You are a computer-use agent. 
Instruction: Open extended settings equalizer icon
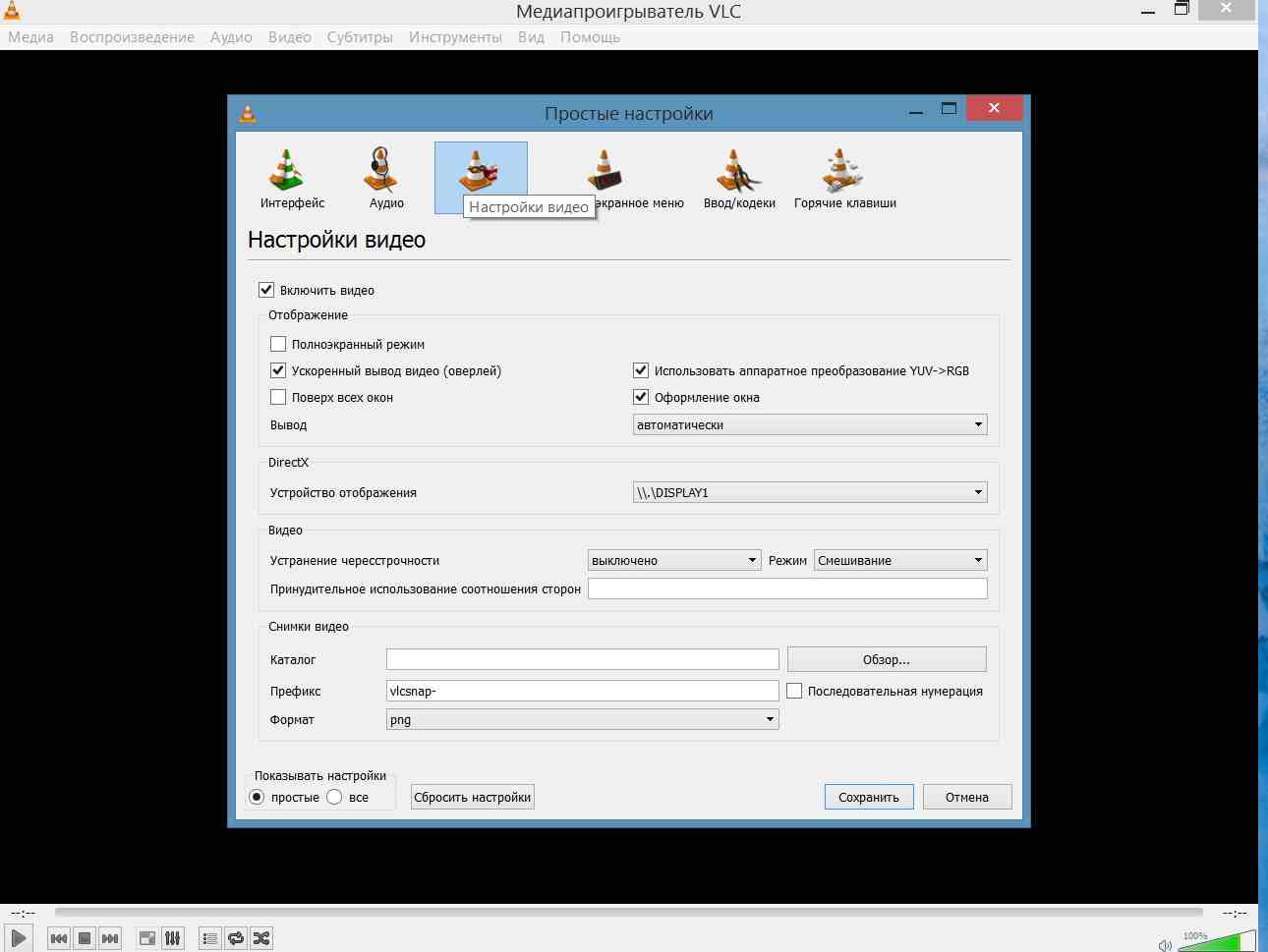click(x=173, y=938)
